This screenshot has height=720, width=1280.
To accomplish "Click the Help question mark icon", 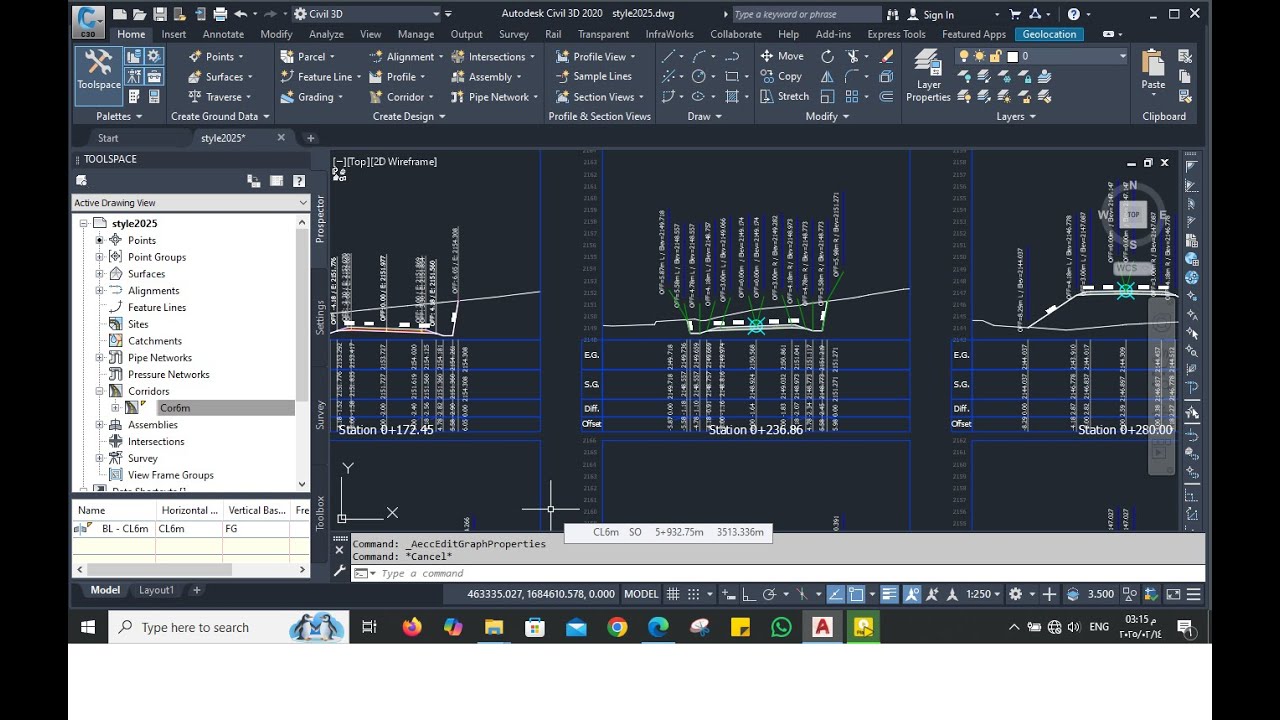I will point(1073,14).
